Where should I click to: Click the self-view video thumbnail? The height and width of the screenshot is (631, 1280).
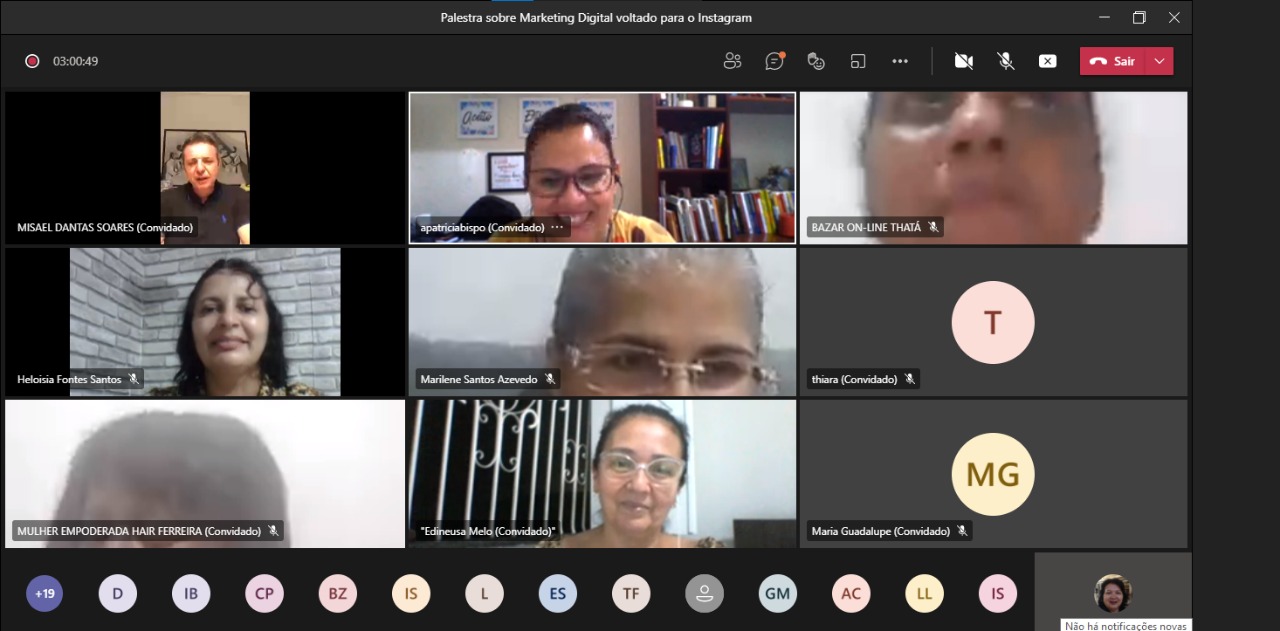pyautogui.click(x=1112, y=593)
